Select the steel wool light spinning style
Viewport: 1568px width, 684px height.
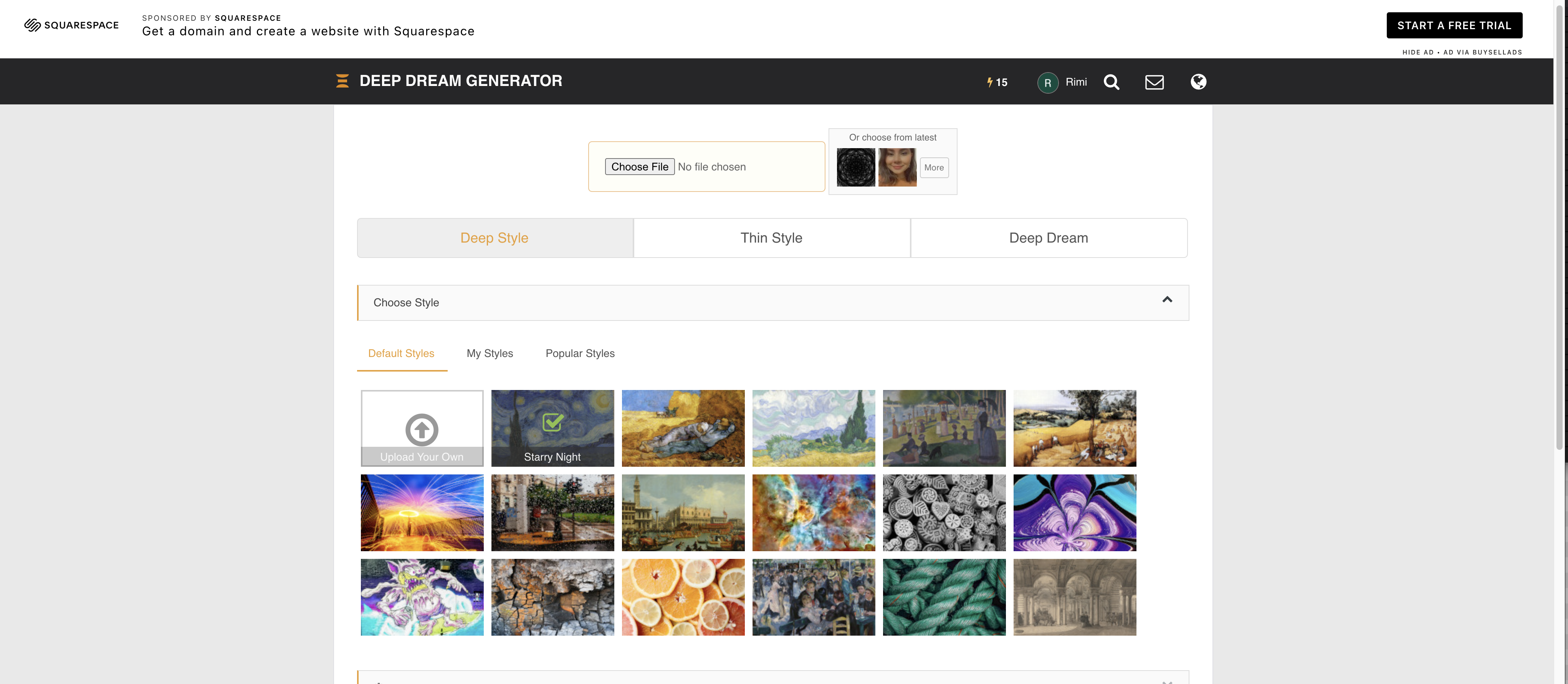[422, 513]
